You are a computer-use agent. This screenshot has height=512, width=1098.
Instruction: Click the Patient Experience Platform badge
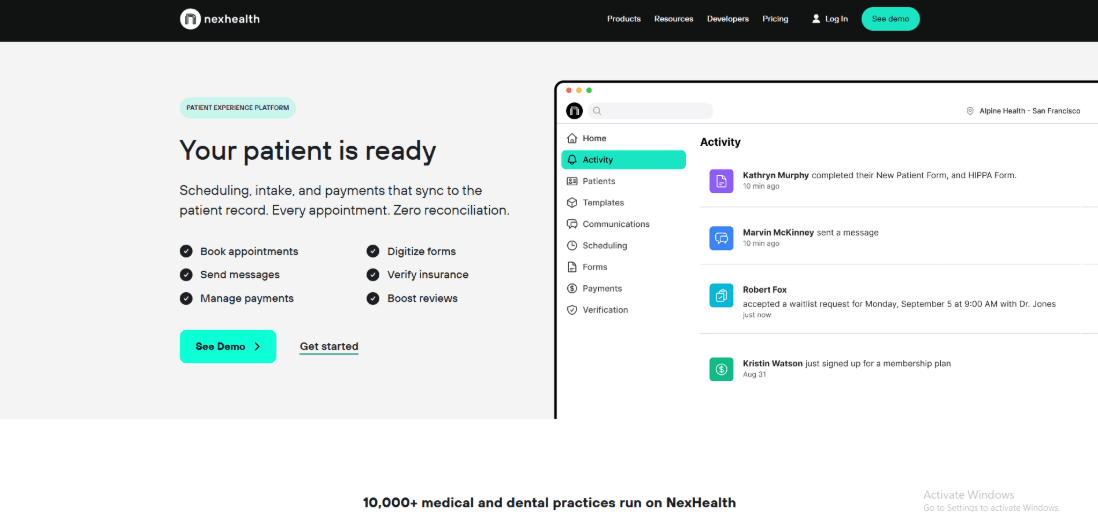pos(237,108)
